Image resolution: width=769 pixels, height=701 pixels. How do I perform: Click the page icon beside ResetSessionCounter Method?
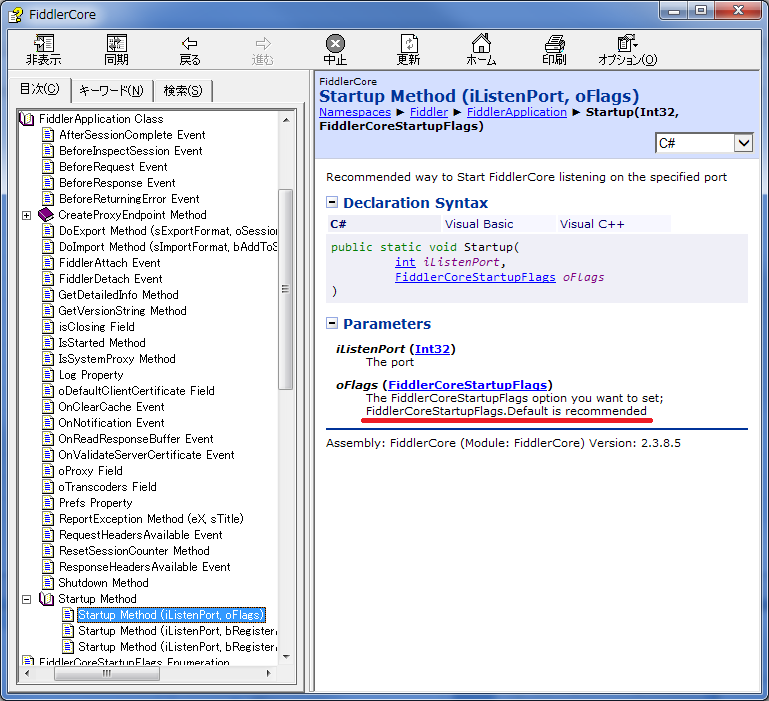[48, 550]
